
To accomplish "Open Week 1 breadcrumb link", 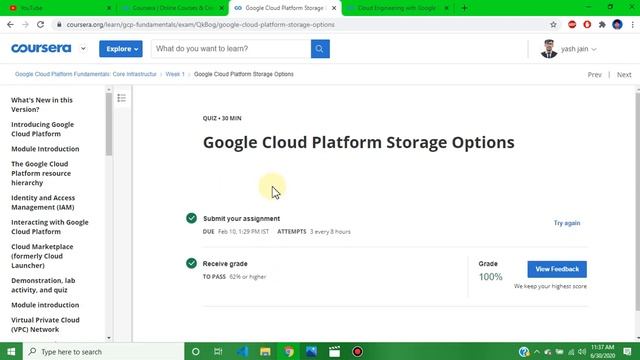I will [x=175, y=74].
